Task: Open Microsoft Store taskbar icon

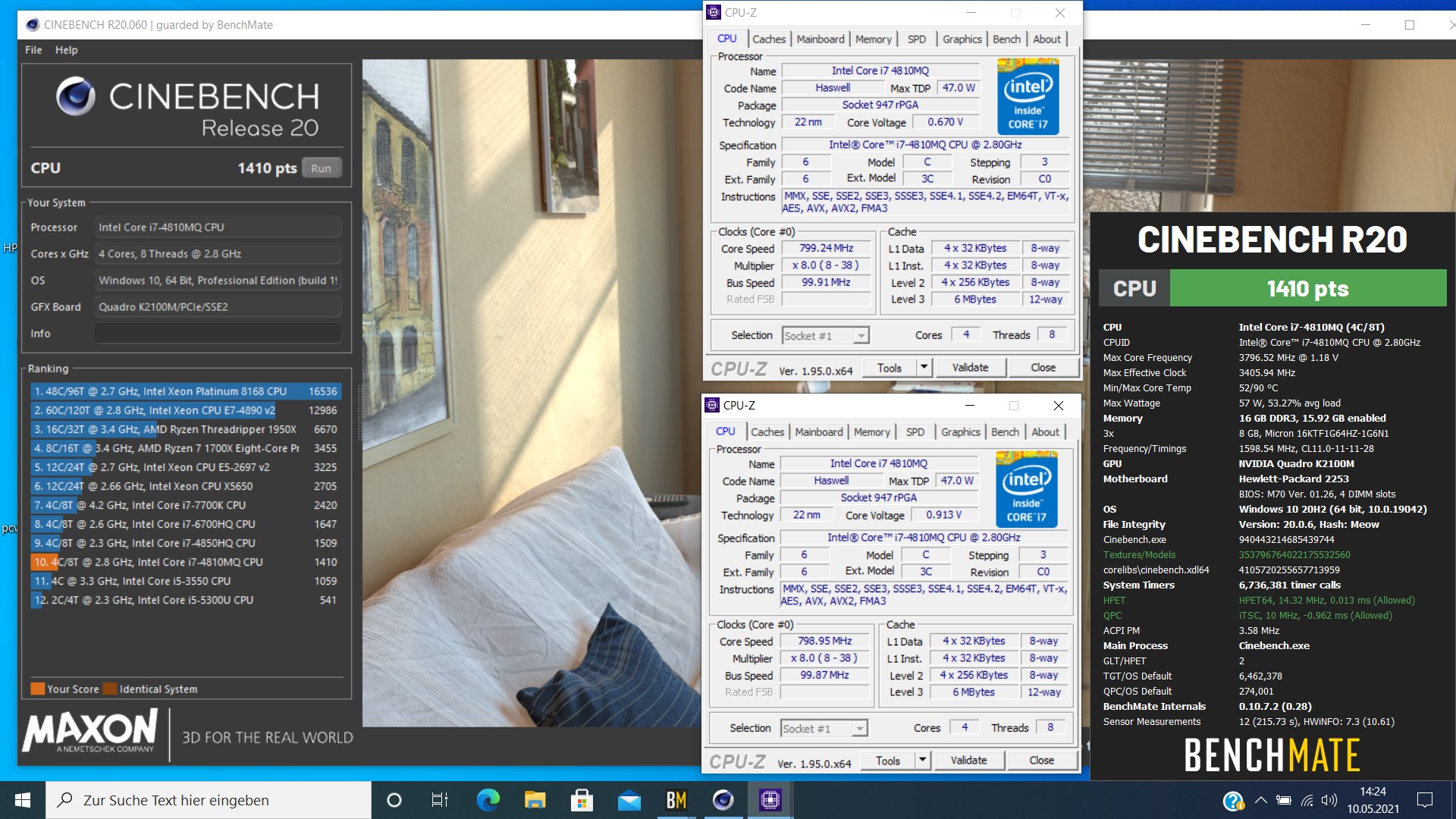Action: pyautogui.click(x=582, y=800)
